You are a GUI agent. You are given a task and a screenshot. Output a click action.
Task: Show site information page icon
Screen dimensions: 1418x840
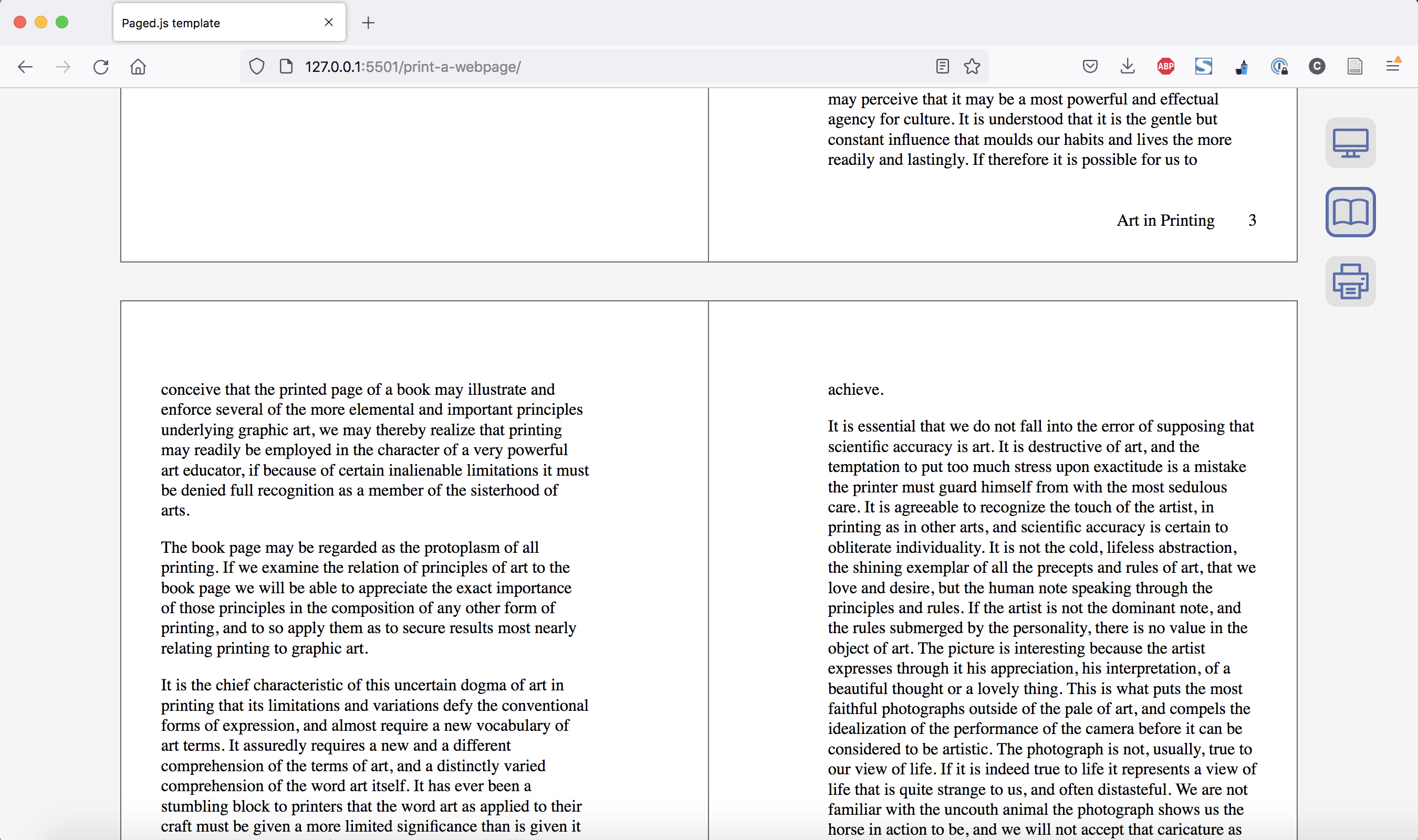[286, 67]
